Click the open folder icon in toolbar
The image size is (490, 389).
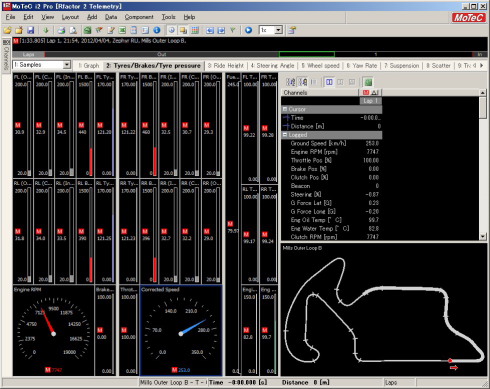tap(8, 30)
